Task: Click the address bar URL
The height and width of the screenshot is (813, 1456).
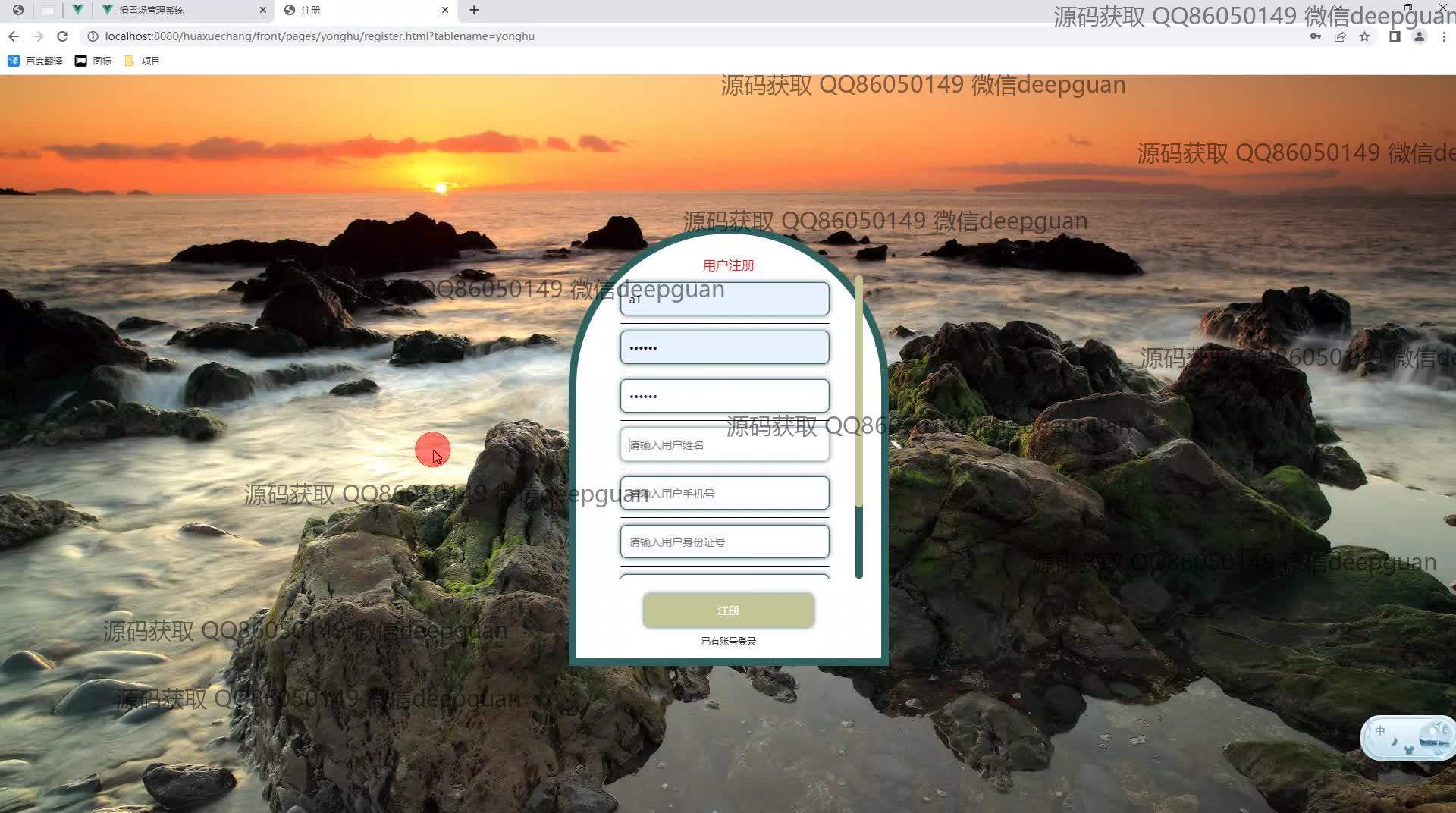Action: 319,36
